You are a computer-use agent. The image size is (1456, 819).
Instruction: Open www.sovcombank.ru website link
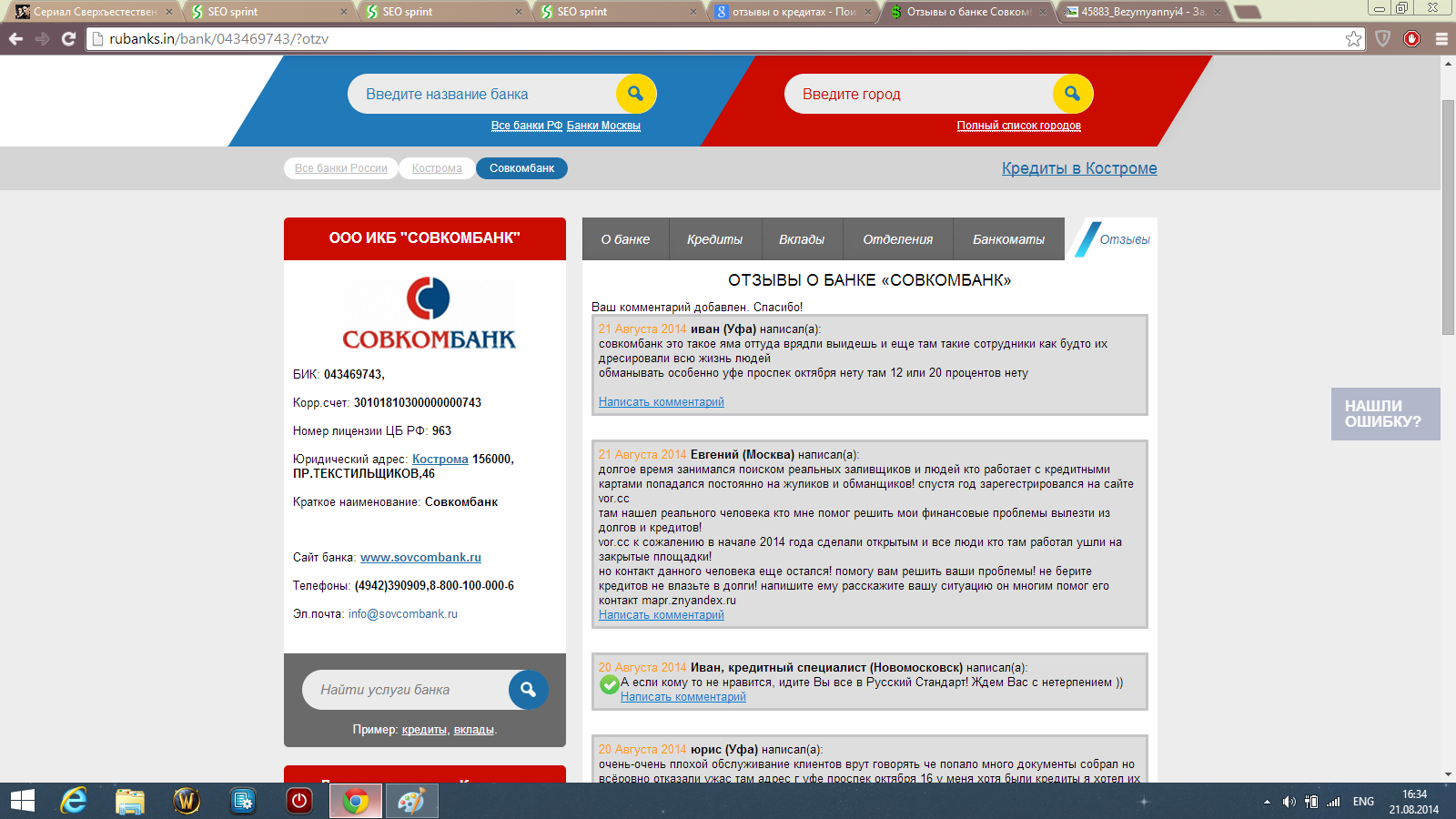420,558
